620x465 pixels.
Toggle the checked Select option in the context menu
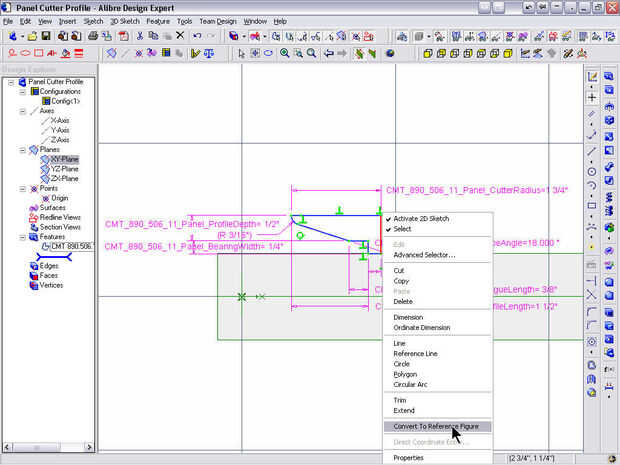[402, 229]
